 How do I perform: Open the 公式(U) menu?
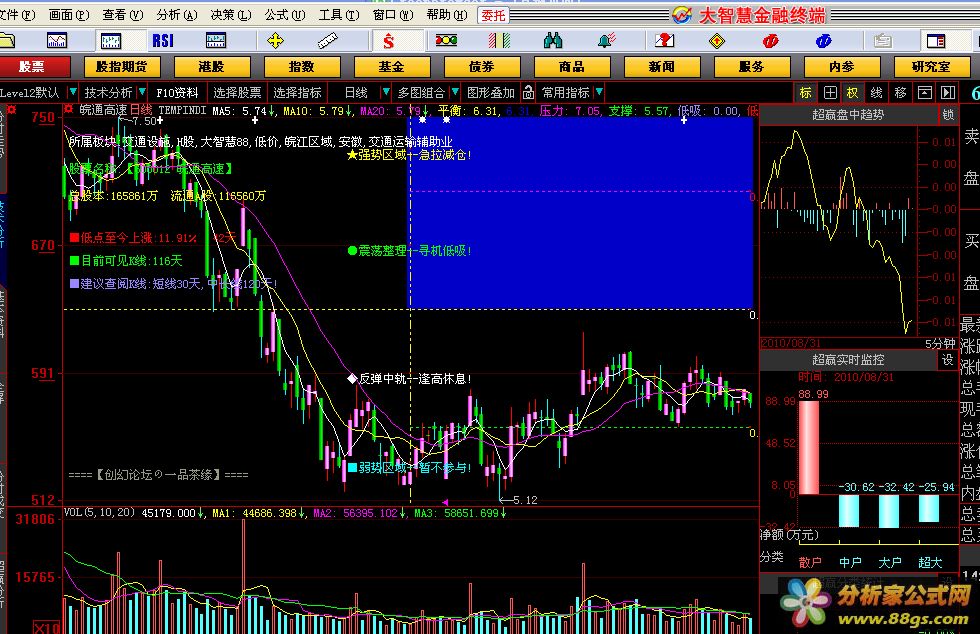pyautogui.click(x=285, y=14)
